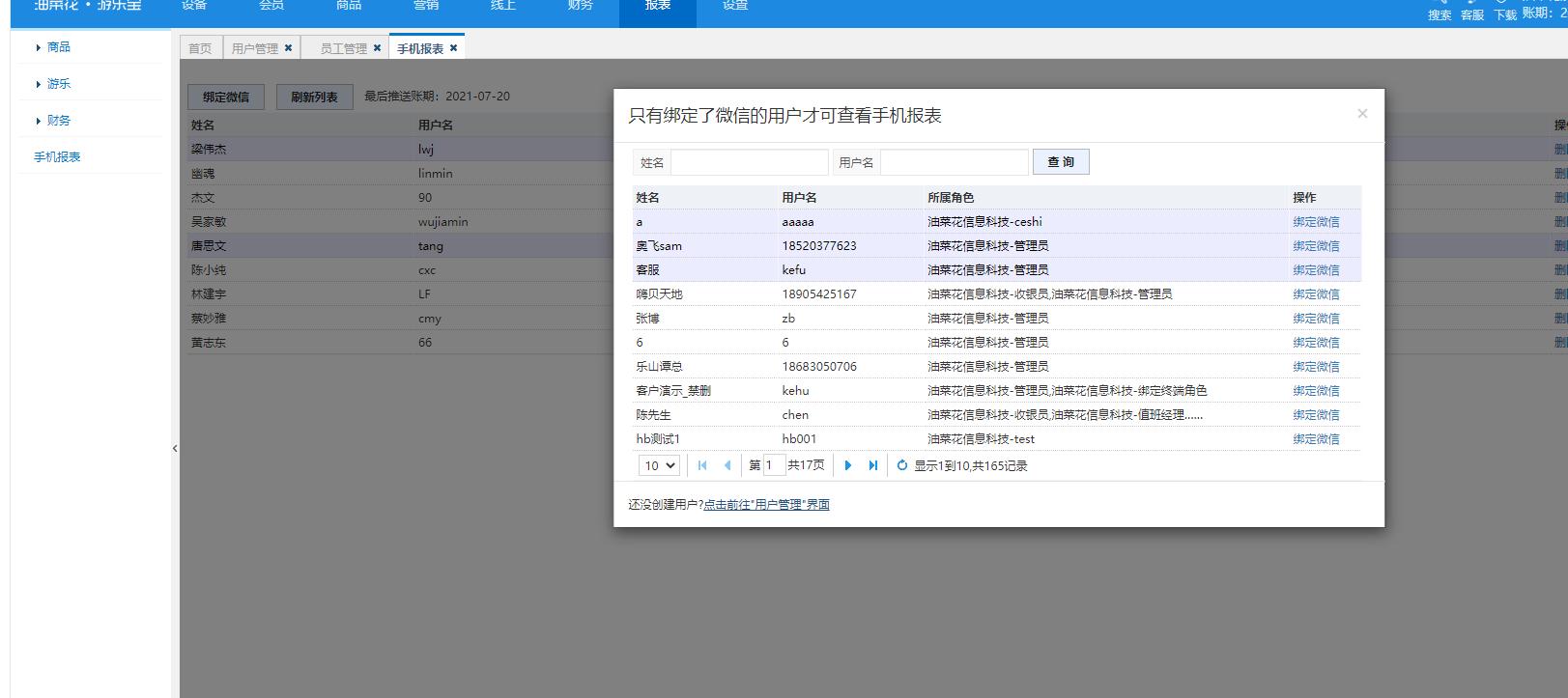Click the dialog 姓名 column header
Screen dimensions: 1568x698
coord(647,197)
